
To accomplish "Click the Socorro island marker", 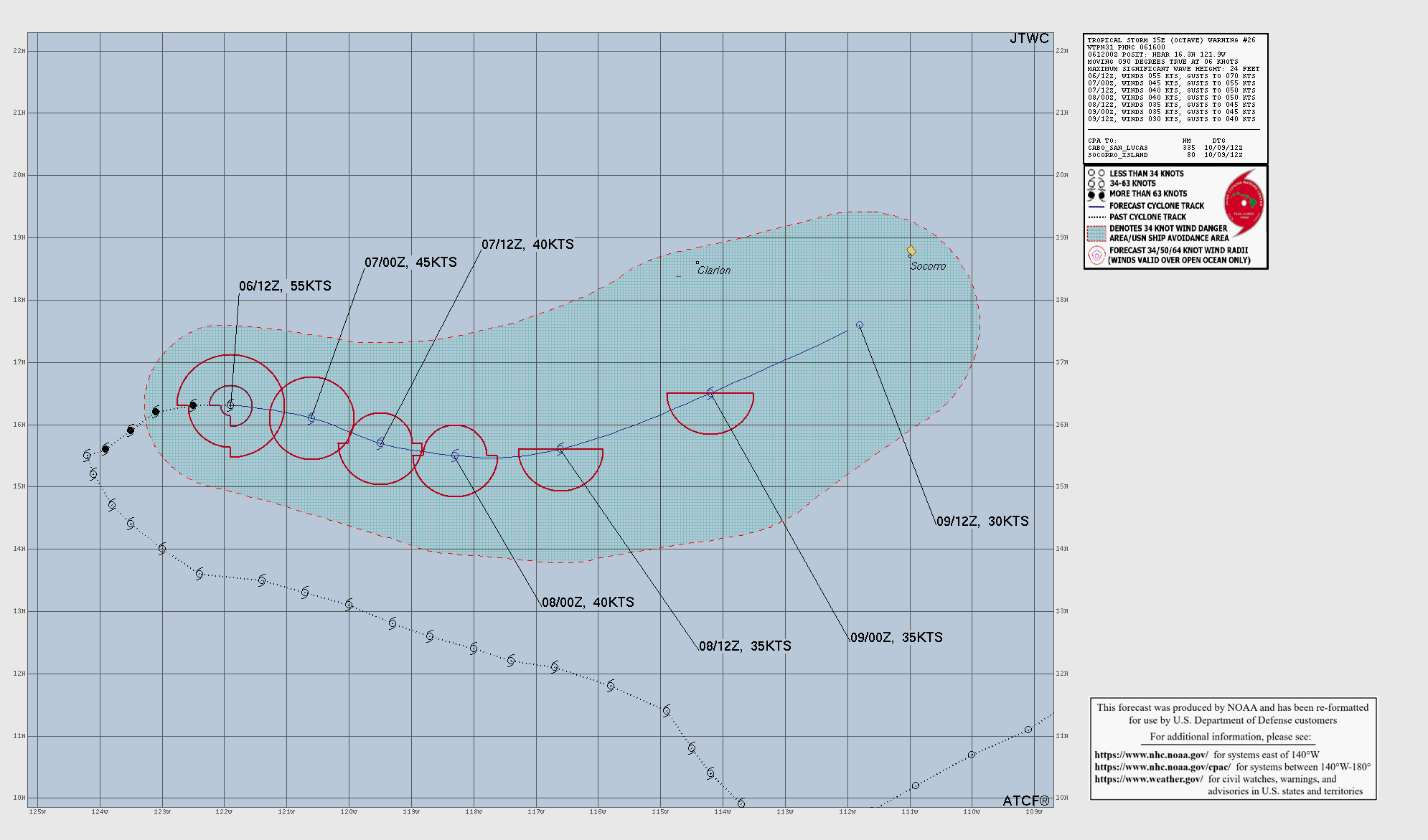I will (x=911, y=251).
